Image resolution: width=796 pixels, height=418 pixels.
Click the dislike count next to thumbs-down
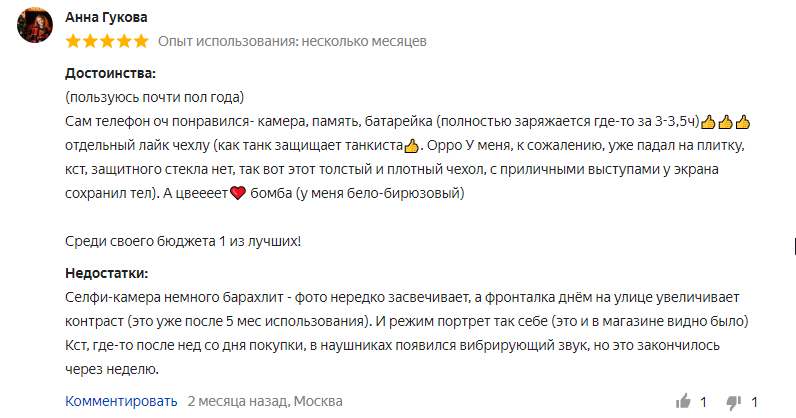(x=754, y=402)
